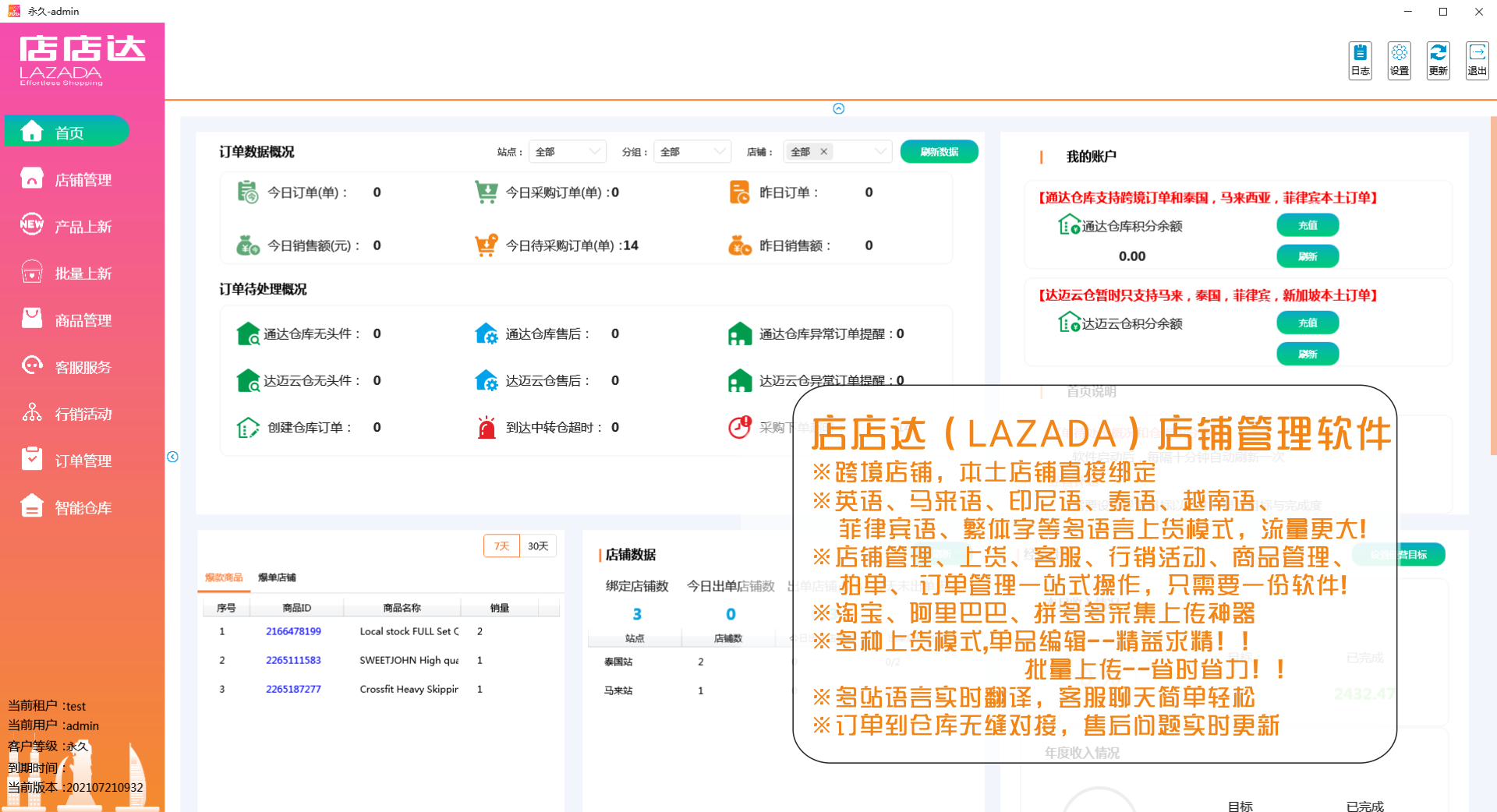Sort by the 商品ID column header
The width and height of the screenshot is (1497, 812).
click(x=296, y=608)
